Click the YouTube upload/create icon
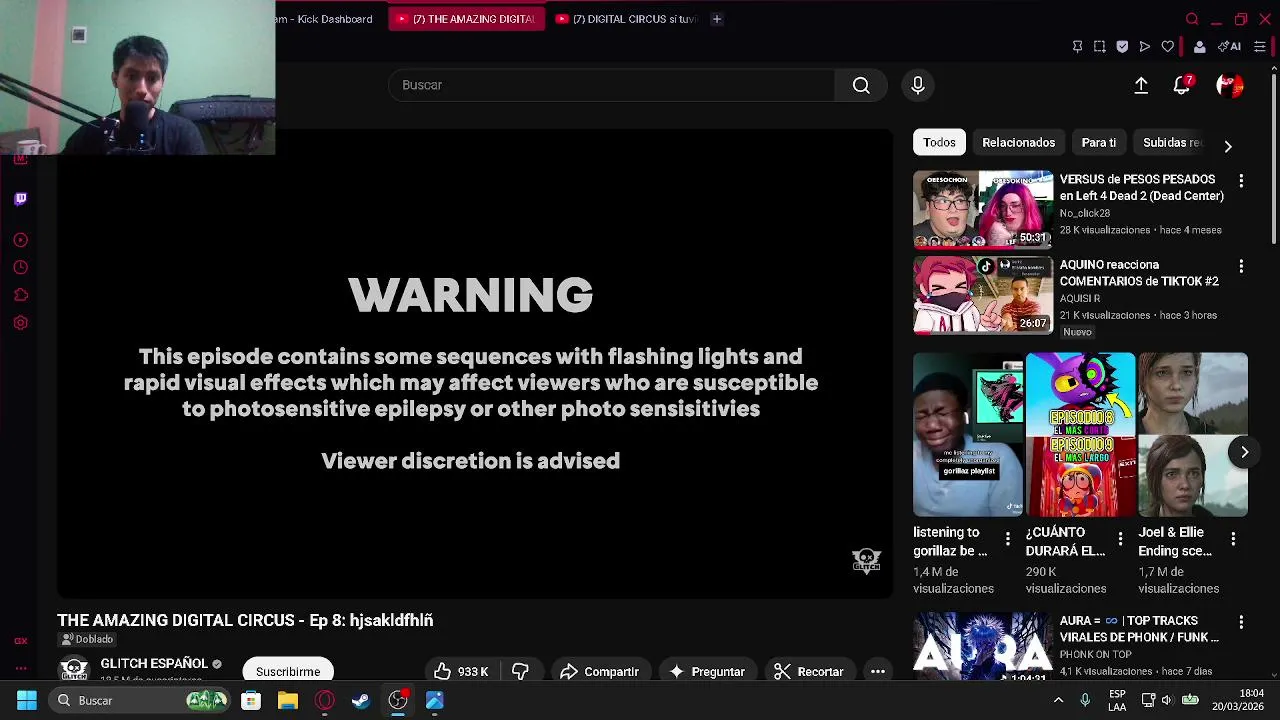Viewport: 1280px width, 720px height. coord(1141,86)
